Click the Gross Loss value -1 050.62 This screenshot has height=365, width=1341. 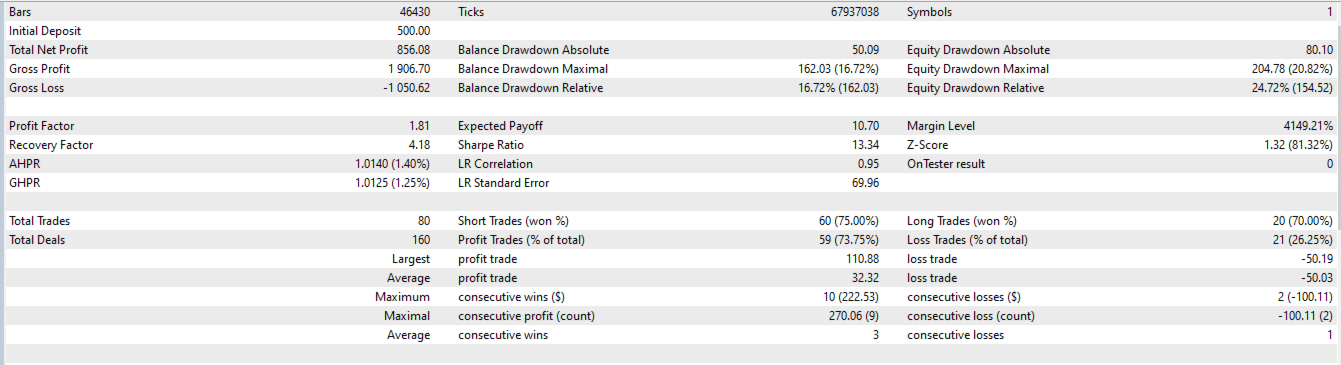pos(406,88)
